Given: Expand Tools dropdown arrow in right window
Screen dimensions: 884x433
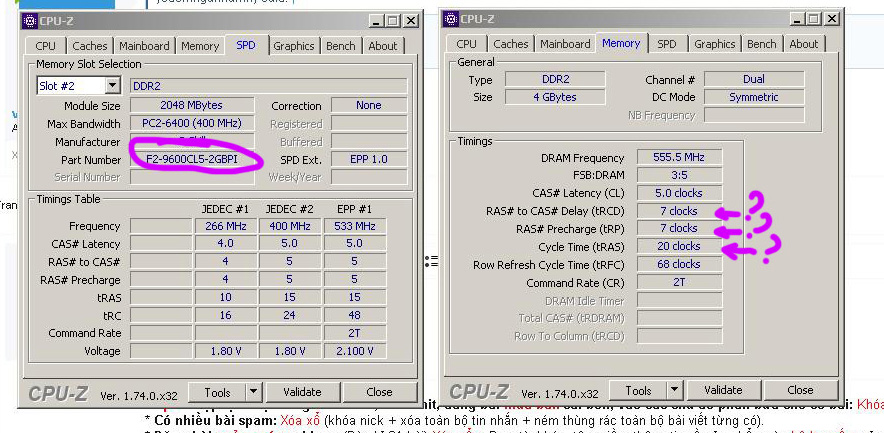Looking at the screenshot, I should [673, 390].
